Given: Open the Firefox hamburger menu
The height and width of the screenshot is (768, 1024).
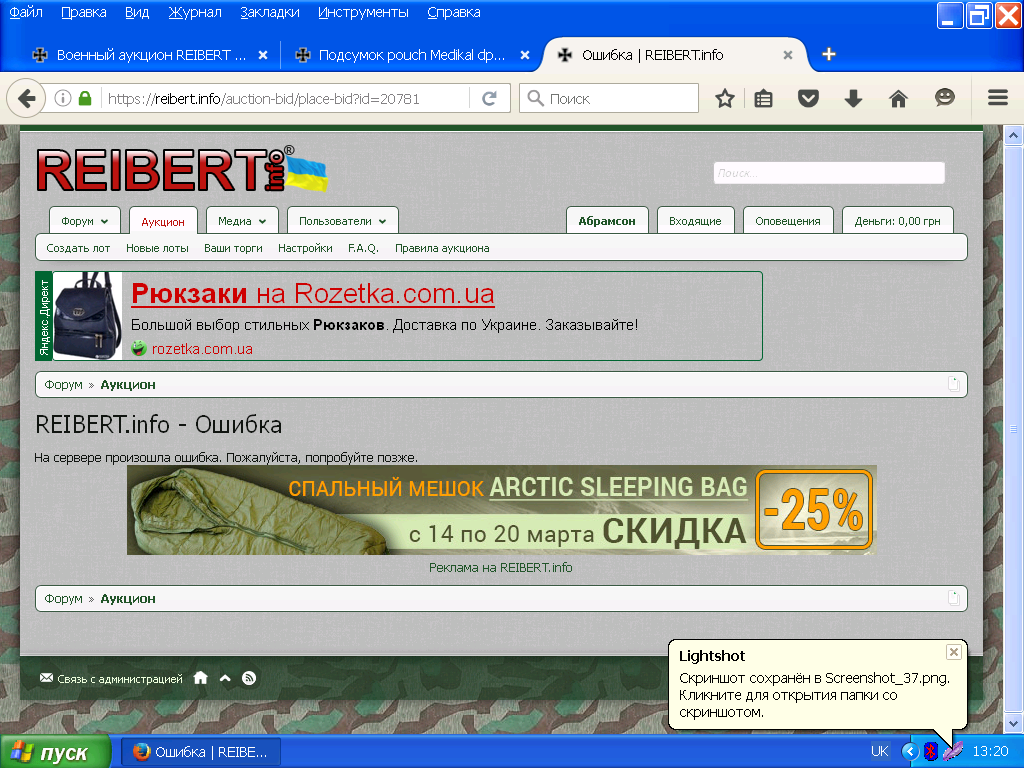Looking at the screenshot, I should 997,98.
